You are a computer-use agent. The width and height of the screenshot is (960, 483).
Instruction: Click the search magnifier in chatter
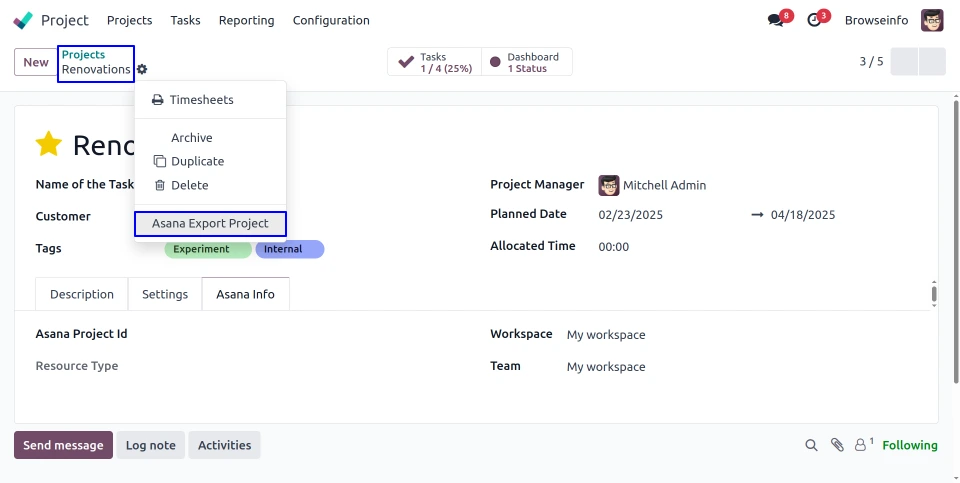click(x=813, y=445)
